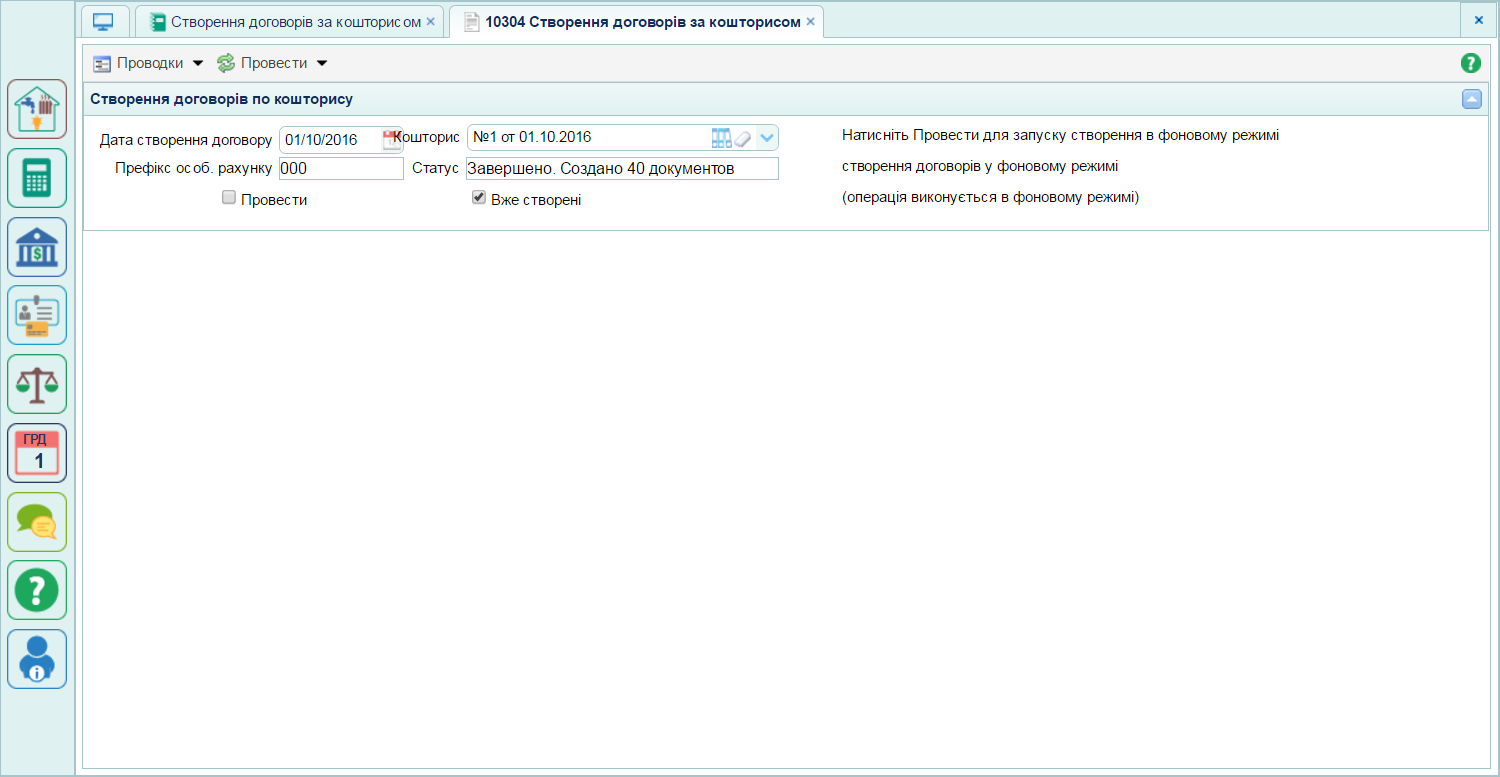Open the user info sidebar icon
This screenshot has width=1500, height=777.
(37, 659)
